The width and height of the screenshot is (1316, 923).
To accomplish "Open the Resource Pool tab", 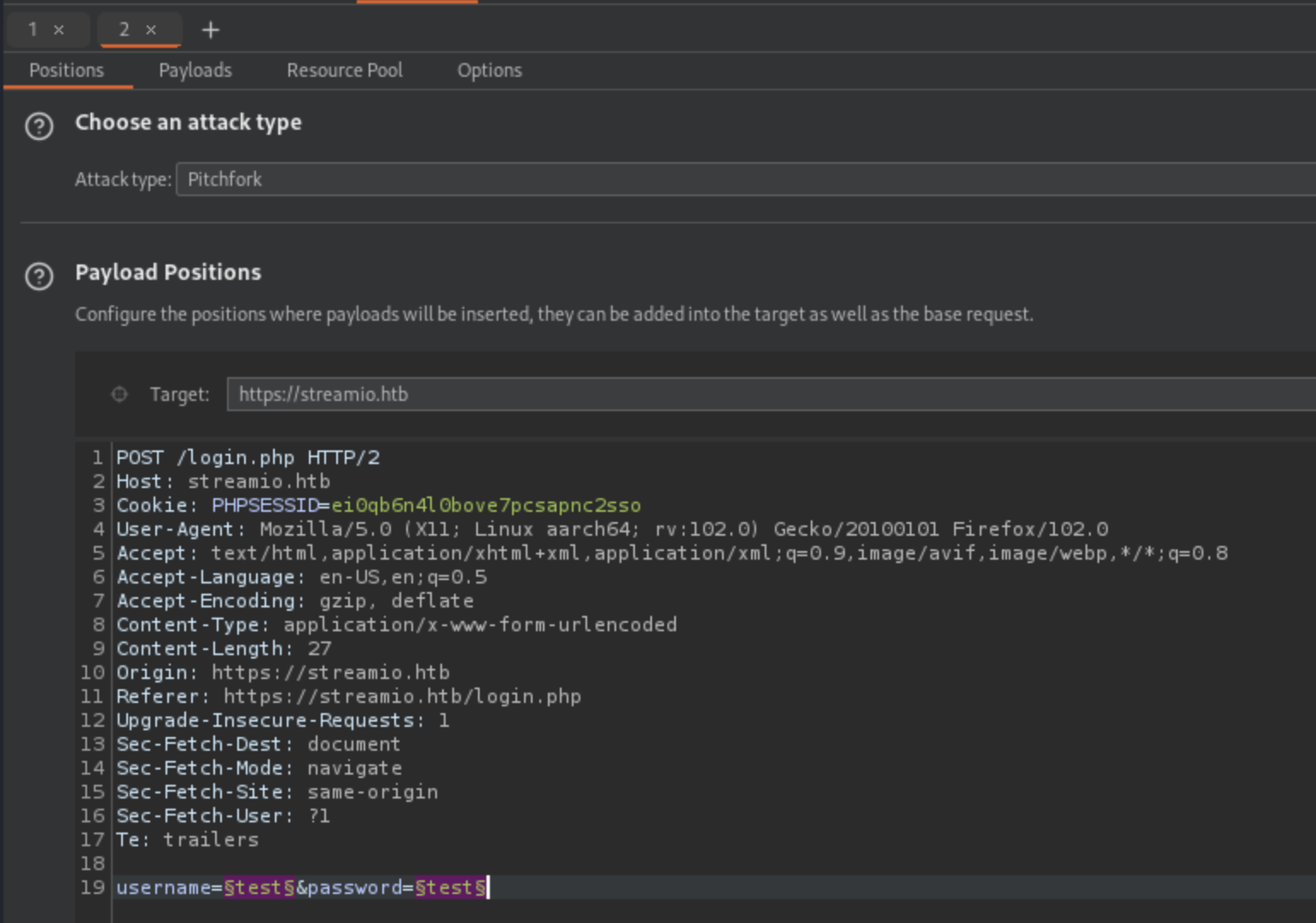I will click(x=345, y=70).
